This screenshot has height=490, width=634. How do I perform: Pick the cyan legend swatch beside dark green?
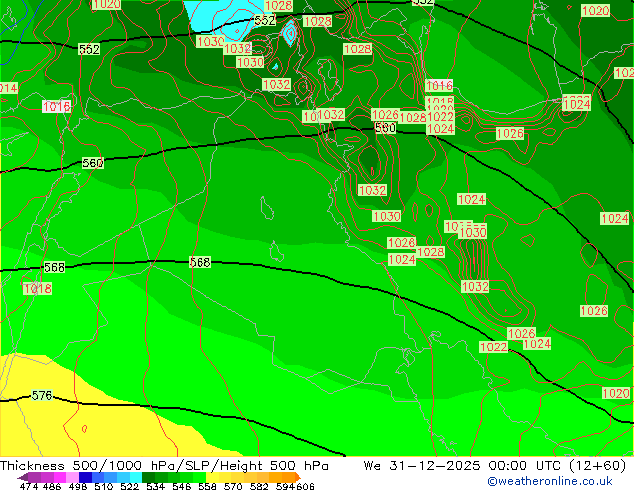pyautogui.click(x=136, y=477)
